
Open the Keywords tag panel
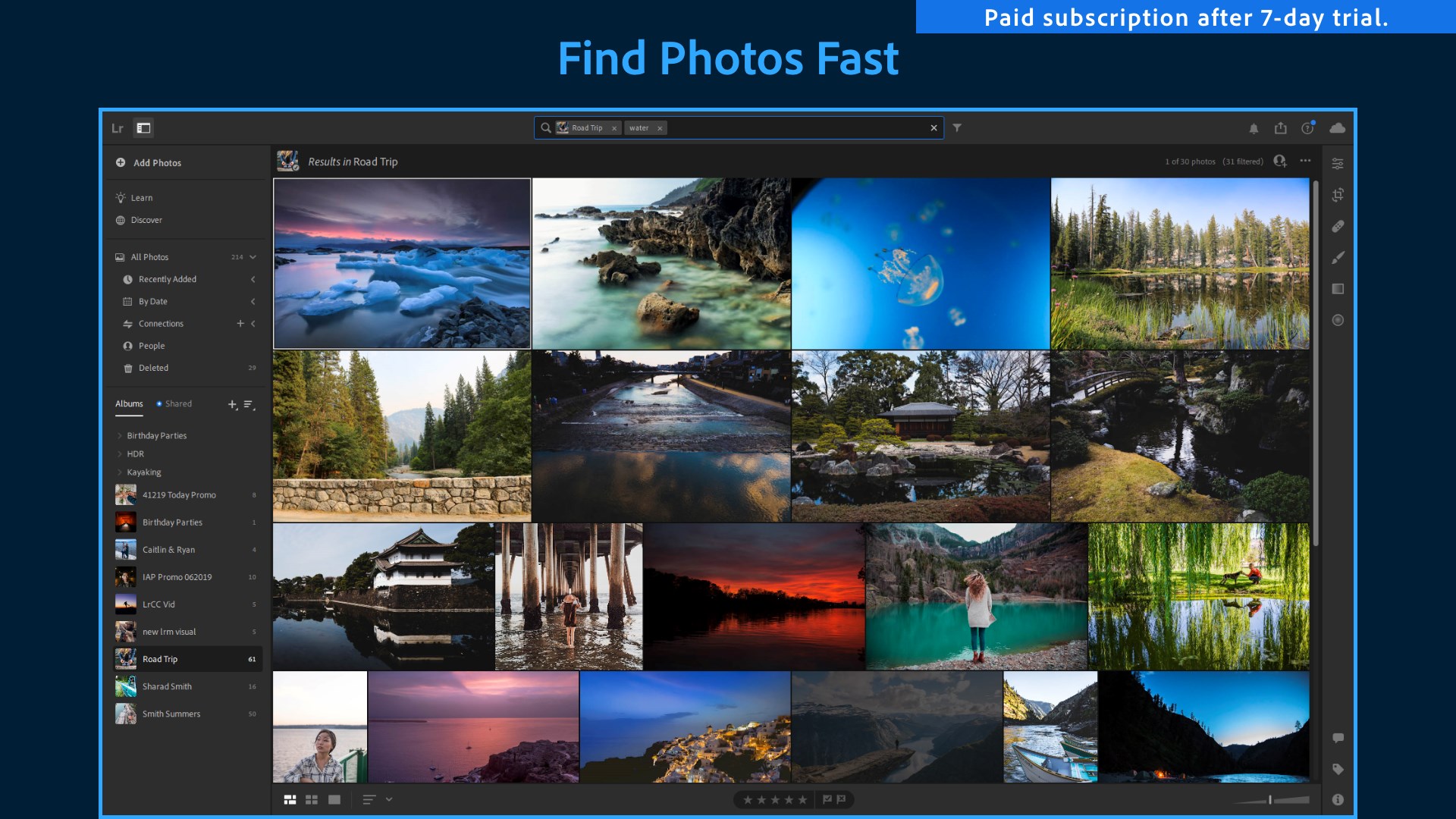click(x=1338, y=769)
